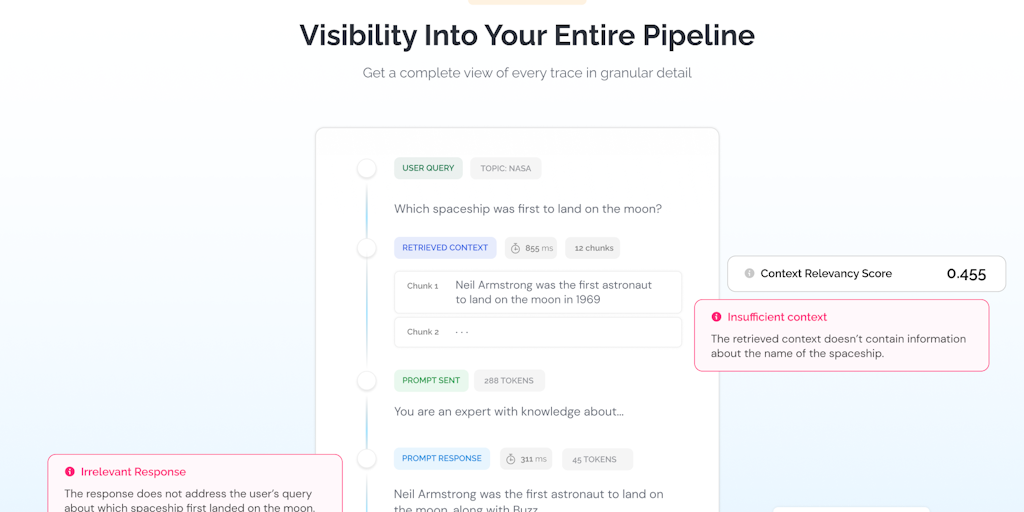Select the timeline node next to User Query
Screen dimensions: 1024x512
(367, 169)
